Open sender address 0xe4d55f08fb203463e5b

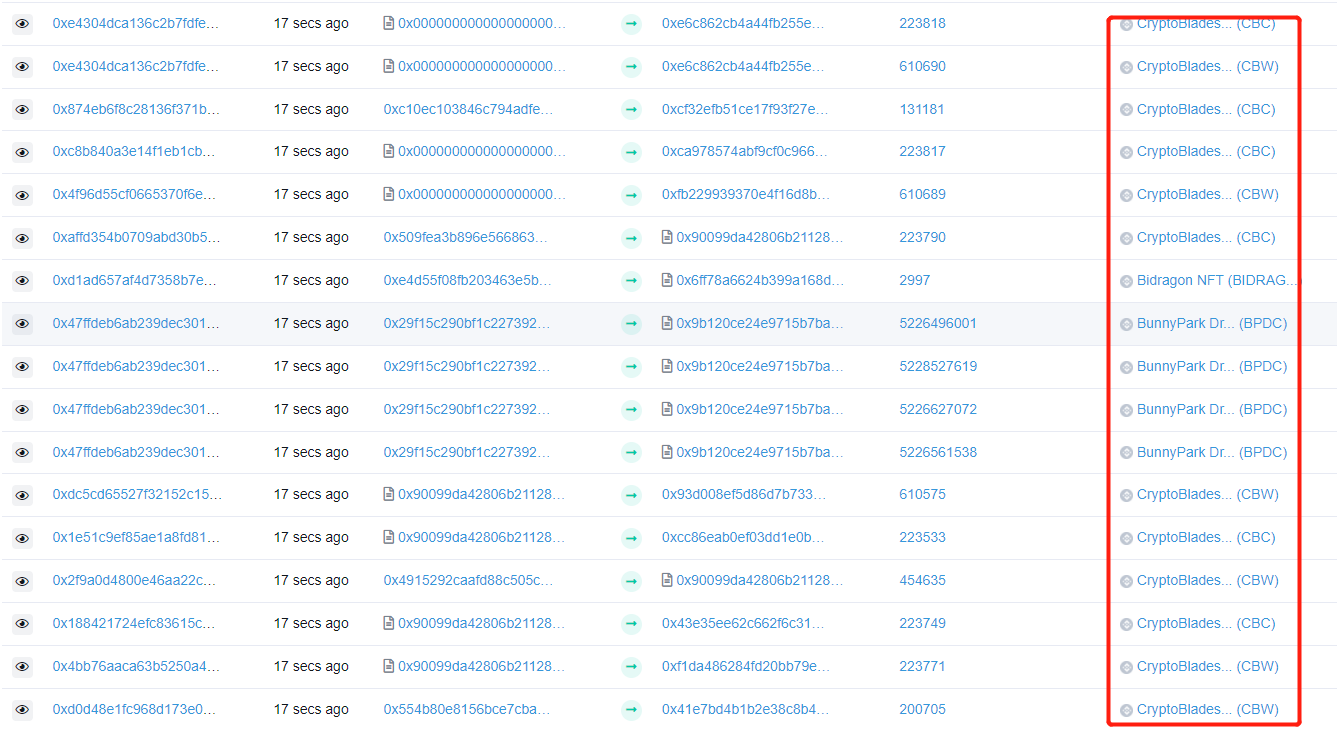(x=468, y=281)
